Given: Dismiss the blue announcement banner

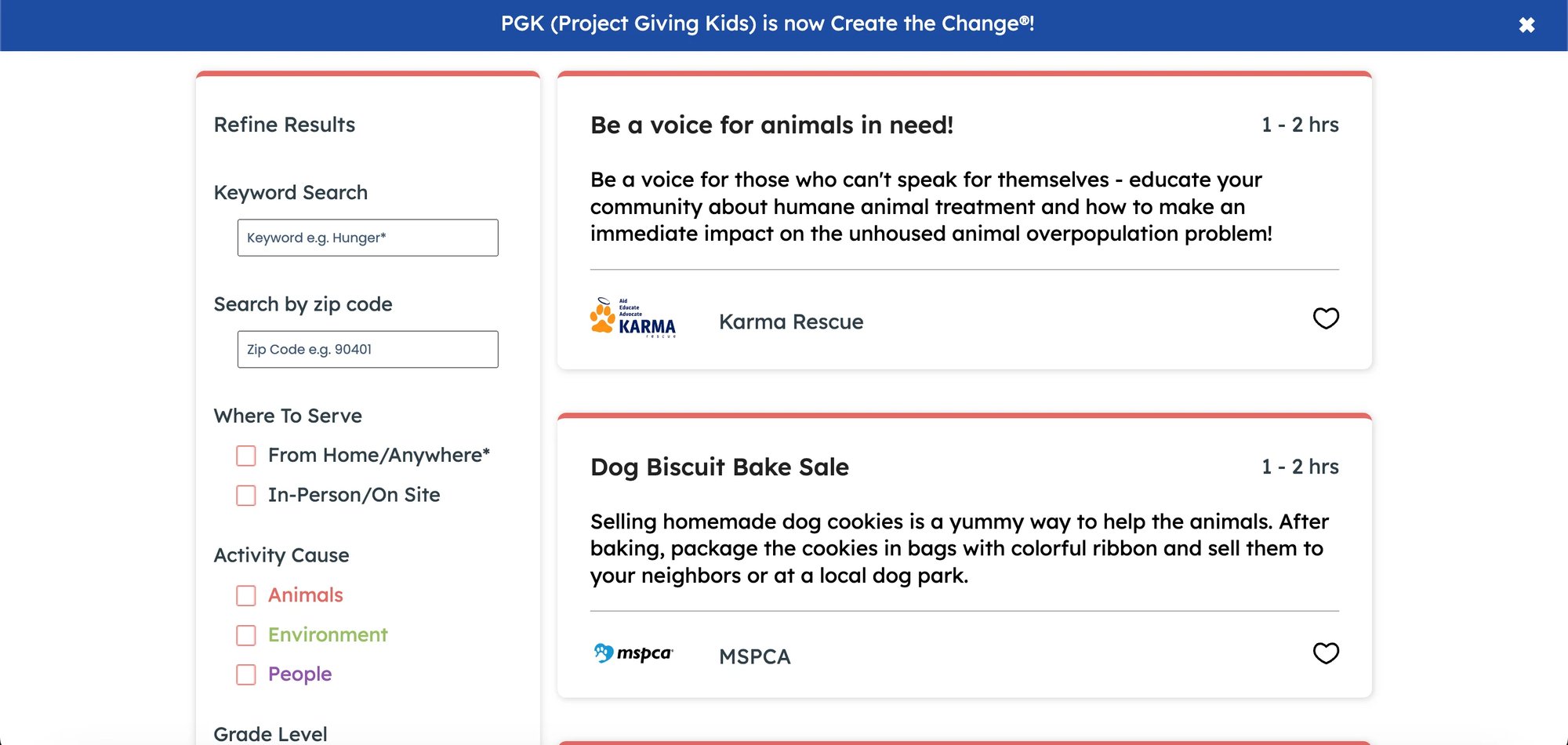Looking at the screenshot, I should click(x=1526, y=25).
